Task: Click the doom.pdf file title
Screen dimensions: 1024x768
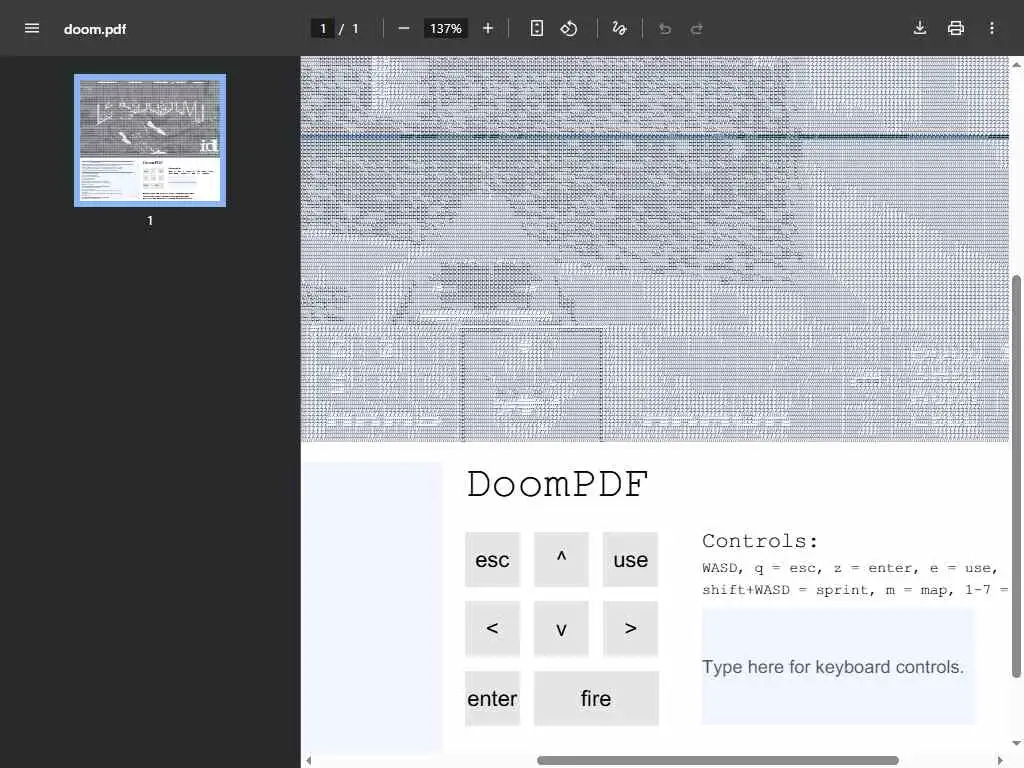Action: [x=95, y=29]
